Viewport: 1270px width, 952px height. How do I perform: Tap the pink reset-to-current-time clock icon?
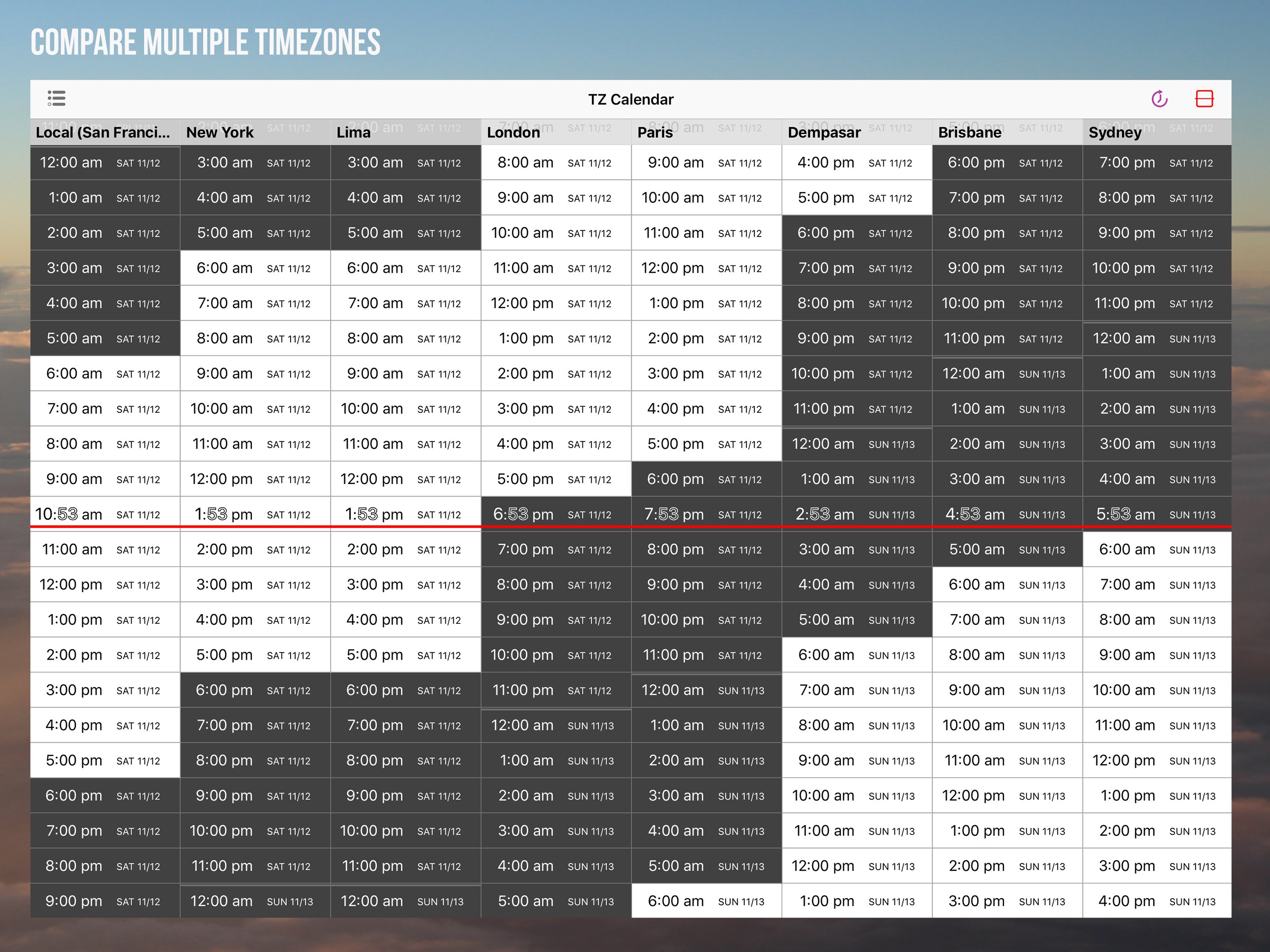(x=1159, y=99)
